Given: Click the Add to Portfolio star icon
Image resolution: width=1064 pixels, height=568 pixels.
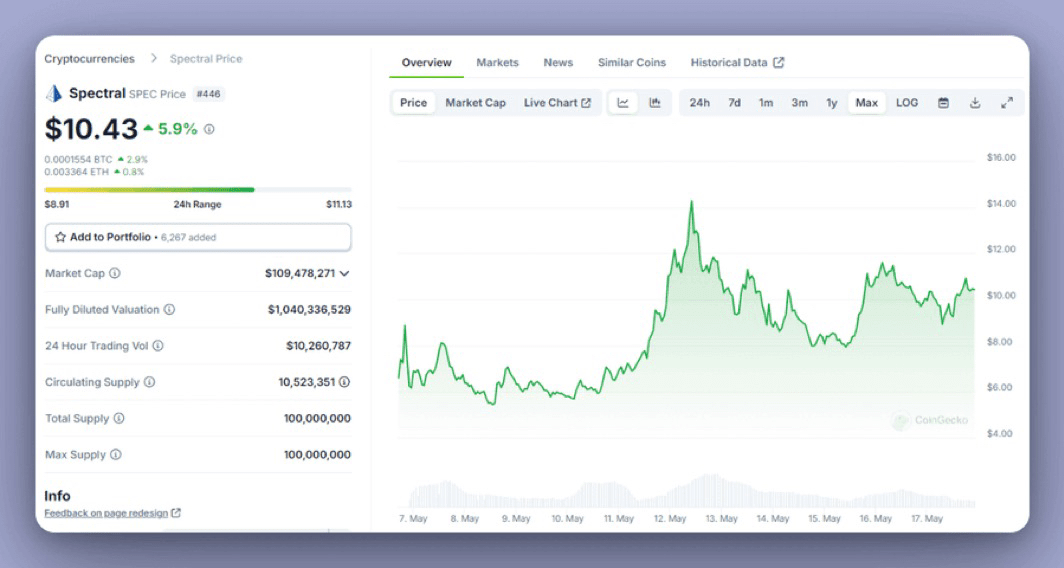Looking at the screenshot, I should point(60,237).
